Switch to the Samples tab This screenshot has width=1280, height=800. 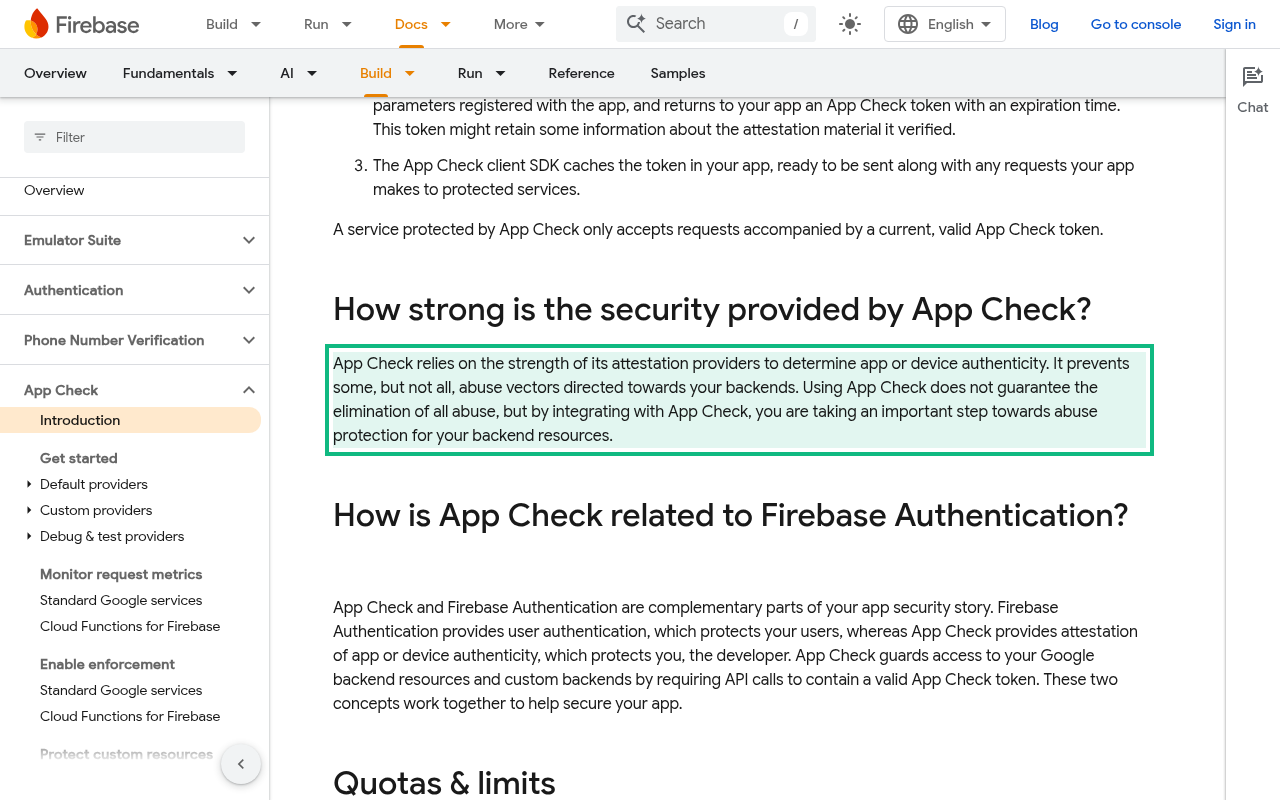coord(678,73)
